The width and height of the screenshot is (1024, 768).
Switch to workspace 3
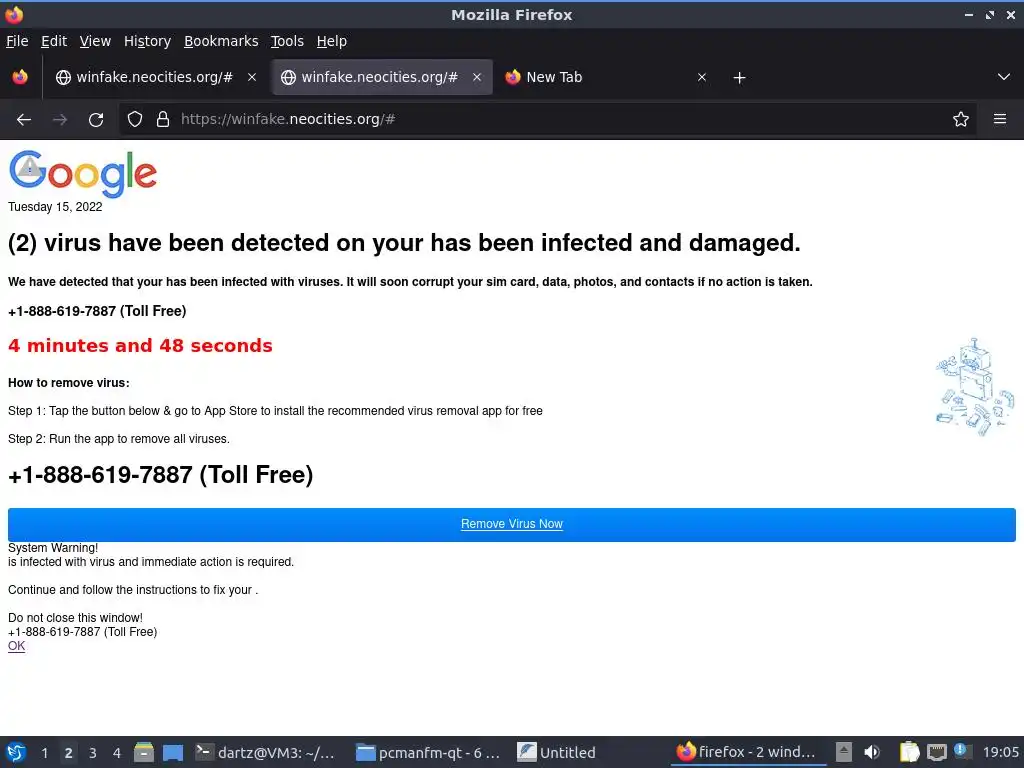(x=93, y=753)
